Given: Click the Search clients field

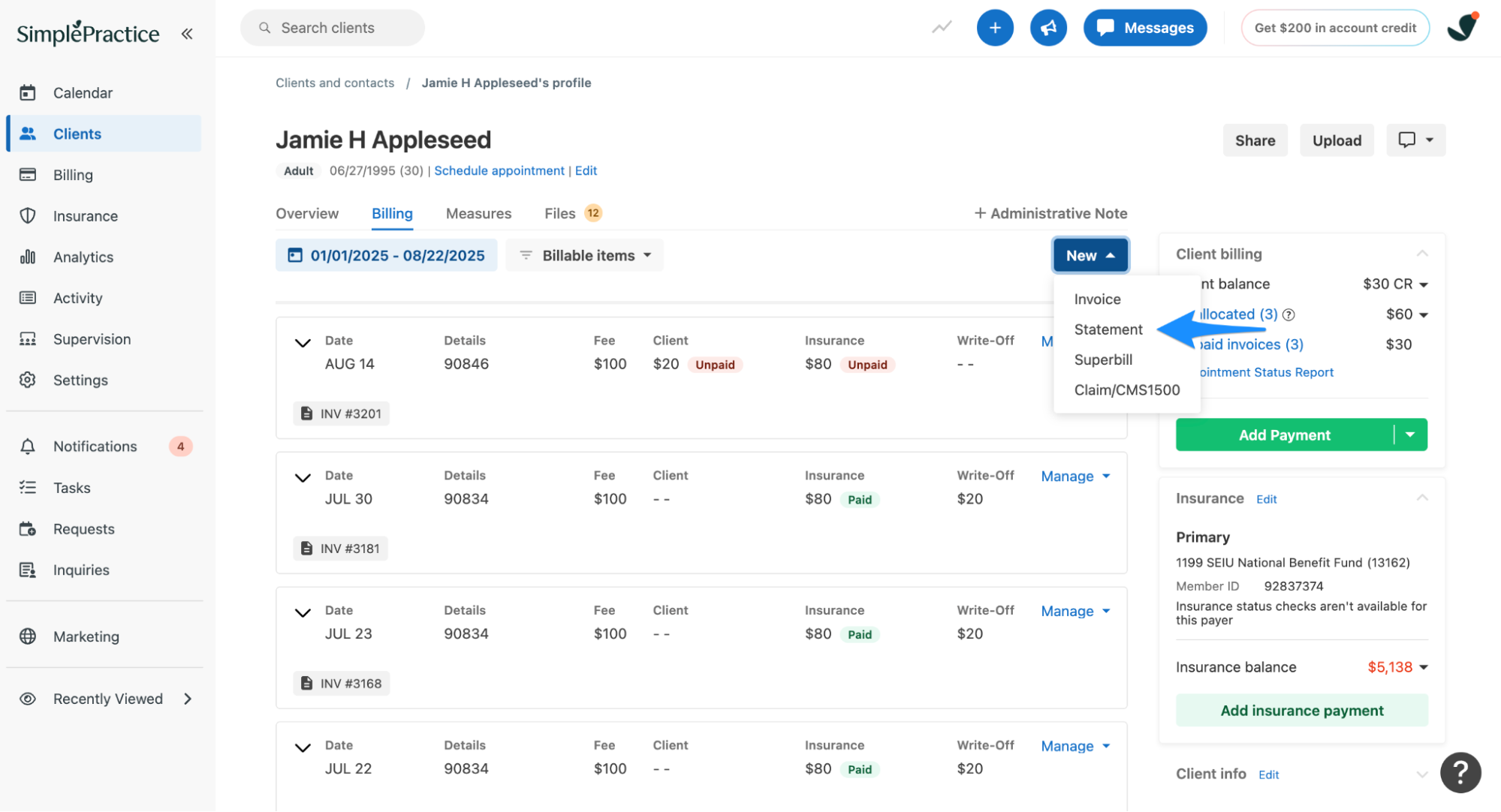Looking at the screenshot, I should [332, 27].
